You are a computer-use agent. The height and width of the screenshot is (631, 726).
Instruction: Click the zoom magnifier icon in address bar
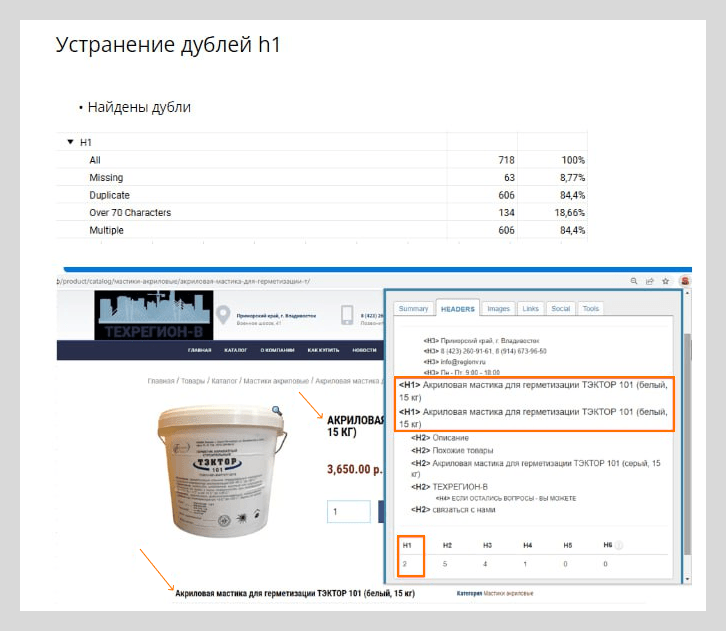[634, 281]
